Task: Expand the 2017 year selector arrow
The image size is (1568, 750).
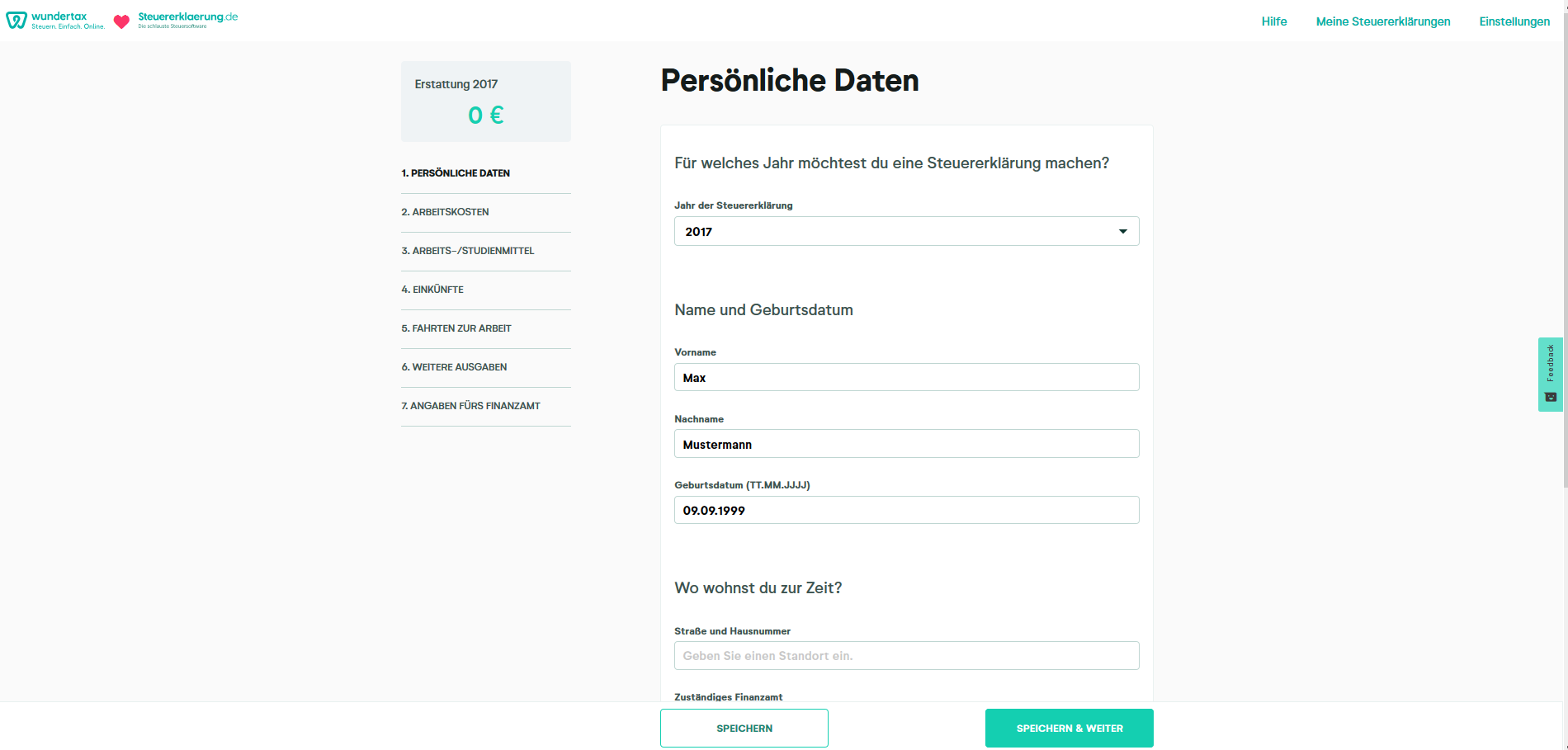Action: coord(1122,231)
